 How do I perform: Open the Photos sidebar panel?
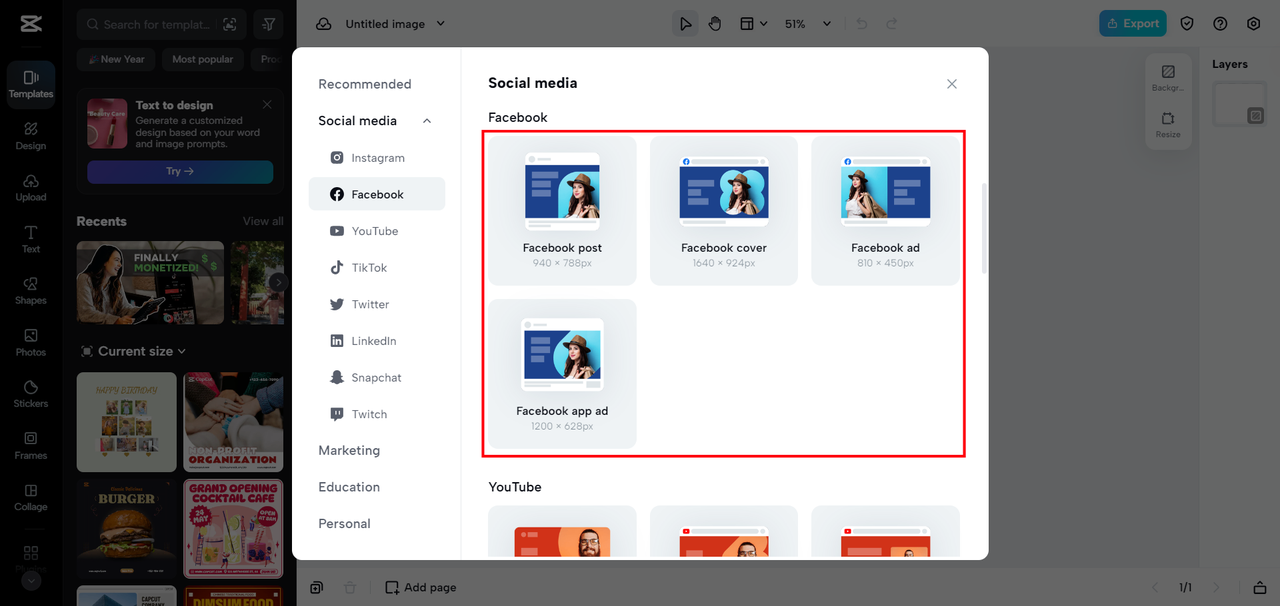[31, 343]
